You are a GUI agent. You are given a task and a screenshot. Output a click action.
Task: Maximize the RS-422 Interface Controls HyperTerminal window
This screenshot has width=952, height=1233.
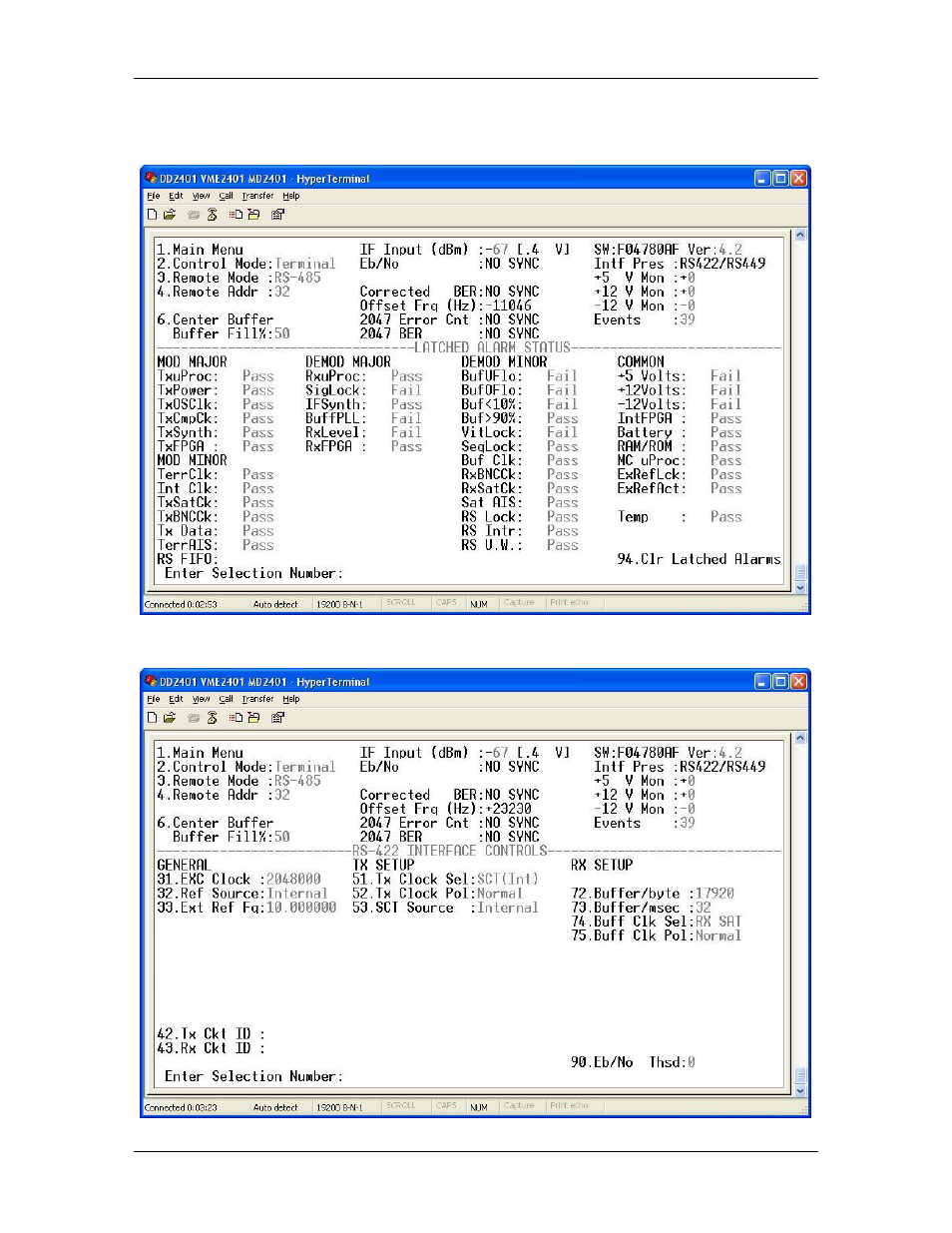coord(780,681)
